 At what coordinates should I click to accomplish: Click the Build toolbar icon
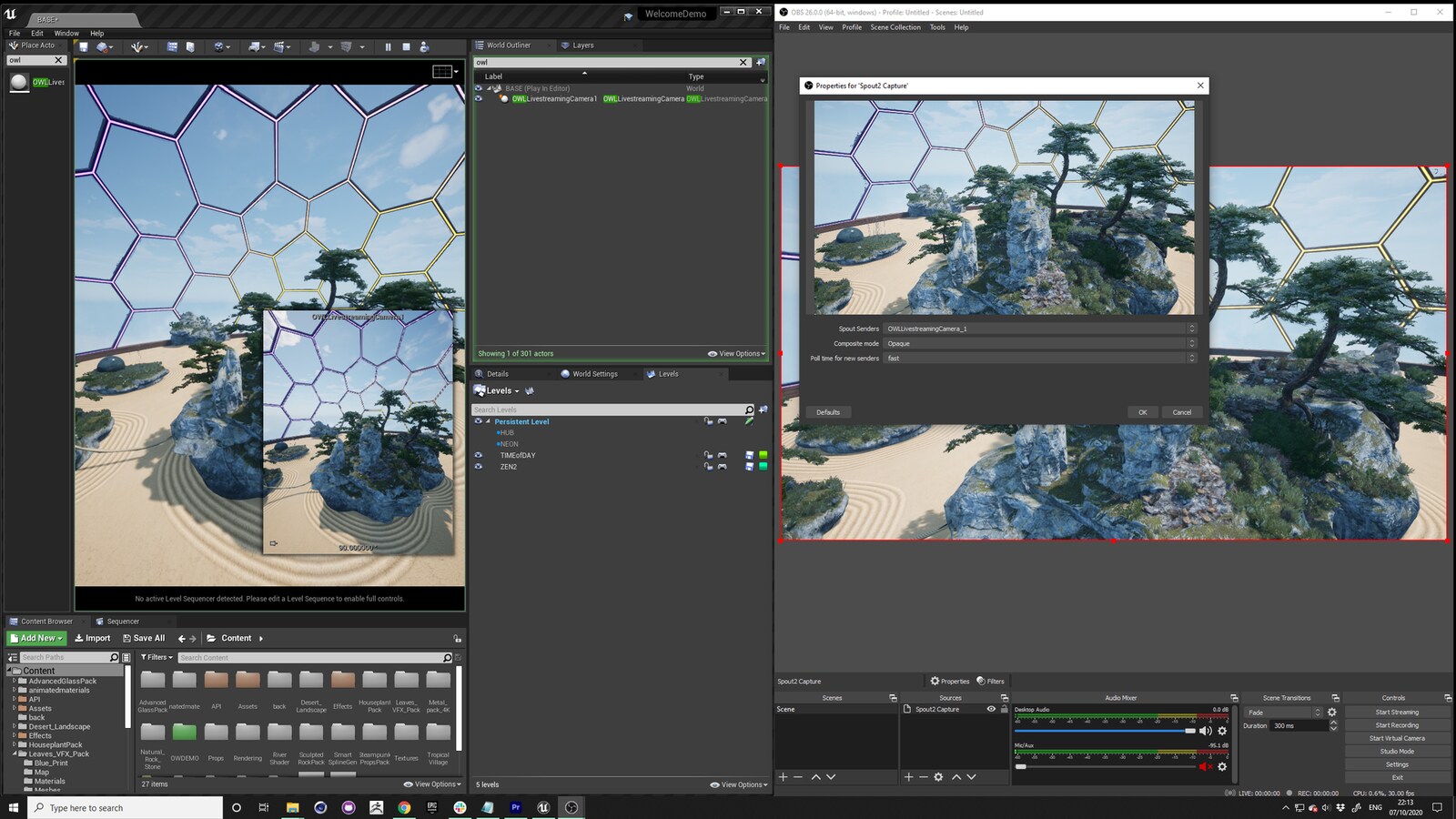click(314, 46)
